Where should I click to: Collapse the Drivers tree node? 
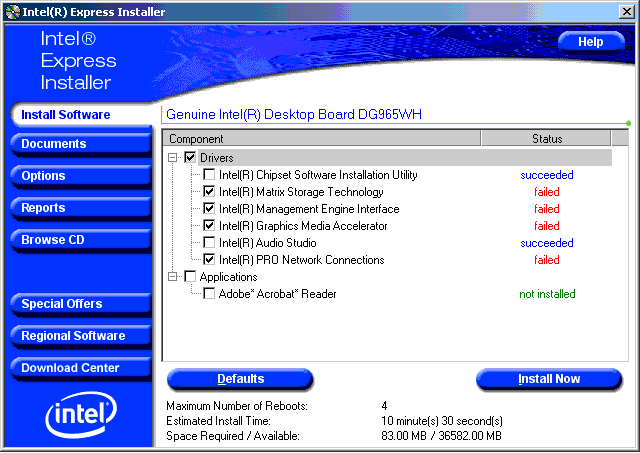173,158
